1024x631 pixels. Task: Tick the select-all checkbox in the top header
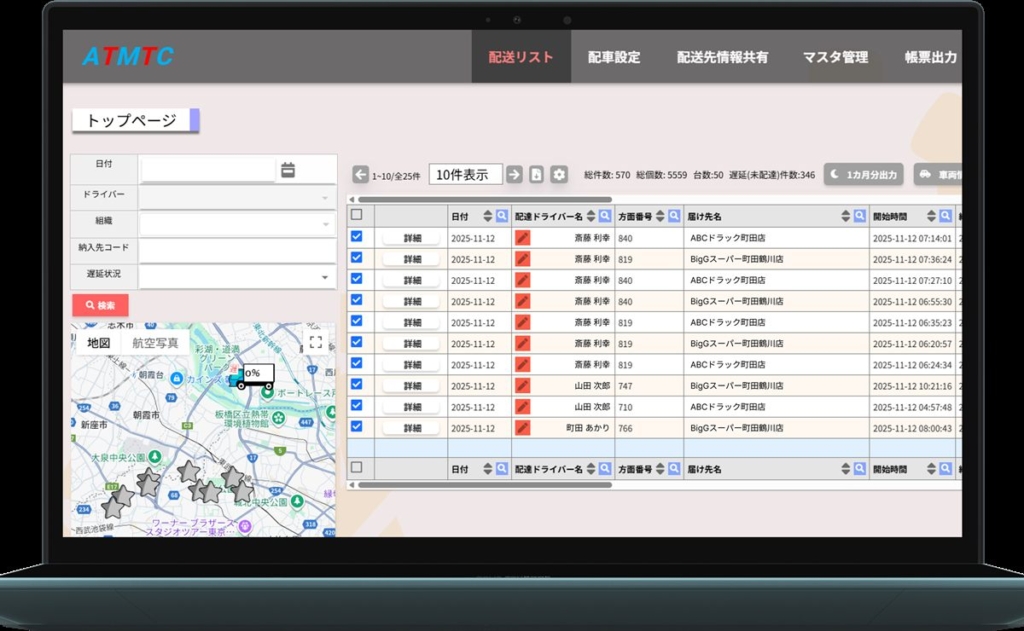[357, 214]
